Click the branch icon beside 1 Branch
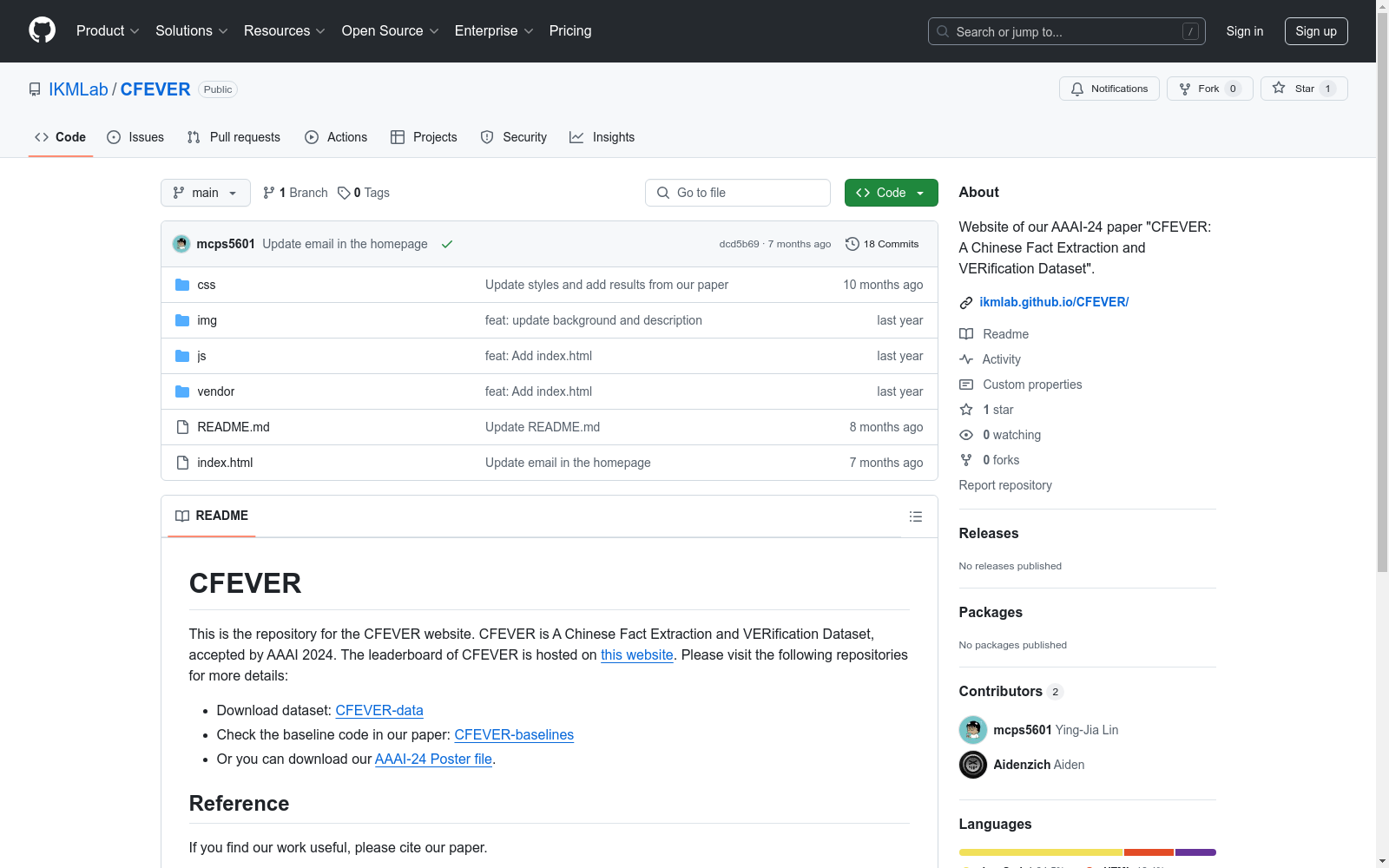1389x868 pixels. coord(269,193)
